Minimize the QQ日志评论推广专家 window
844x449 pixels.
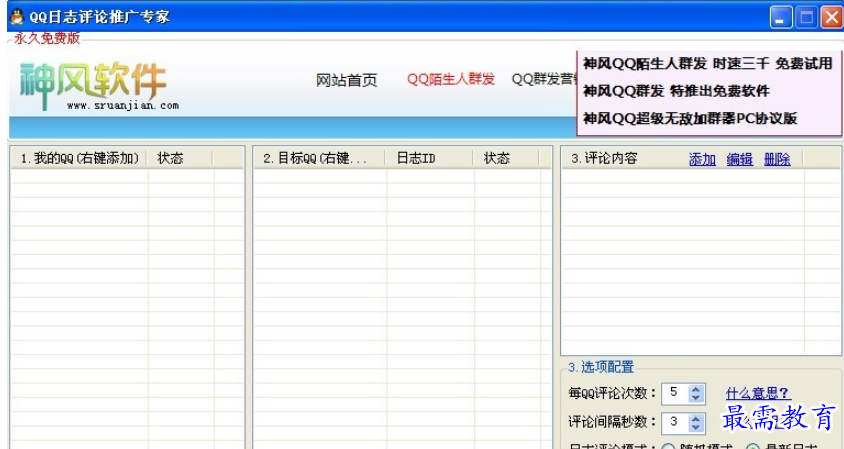[x=780, y=17]
